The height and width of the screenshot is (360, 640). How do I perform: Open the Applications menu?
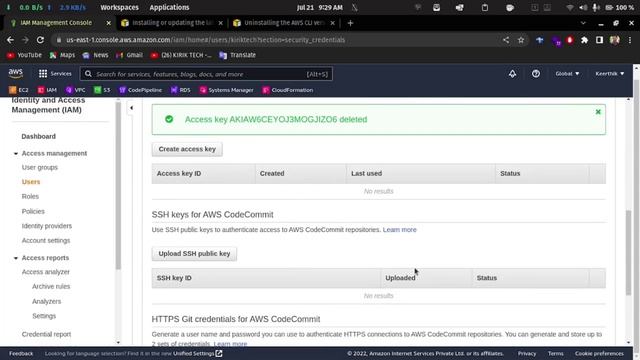click(169, 7)
